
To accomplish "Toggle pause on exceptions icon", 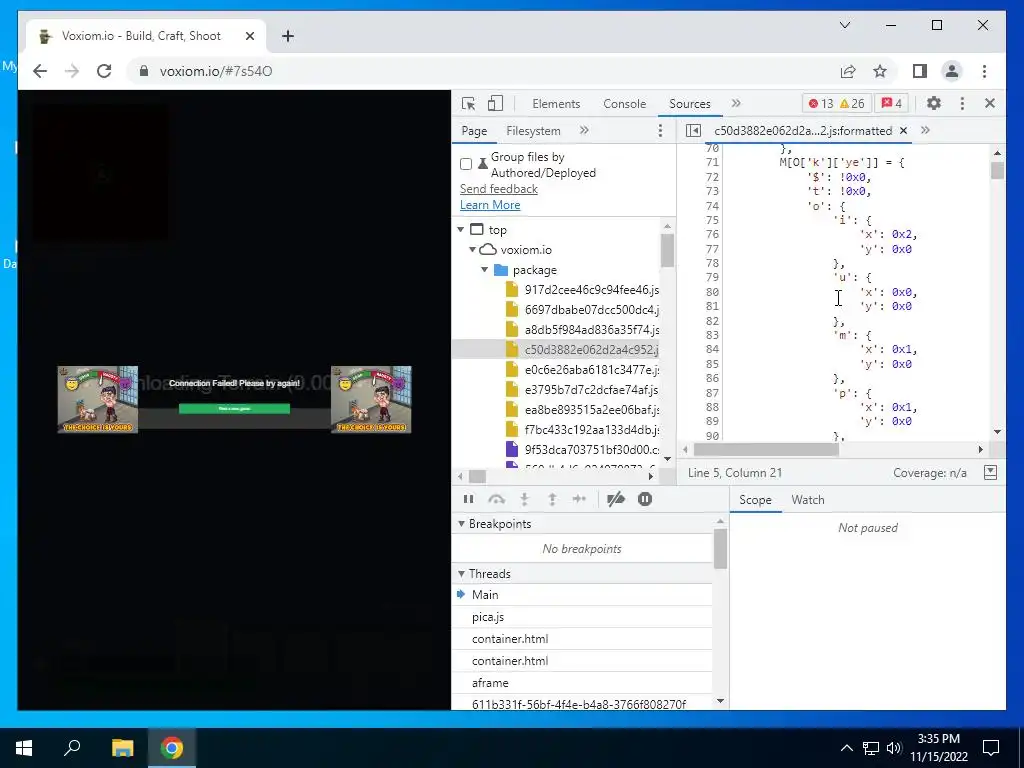I will 645,500.
